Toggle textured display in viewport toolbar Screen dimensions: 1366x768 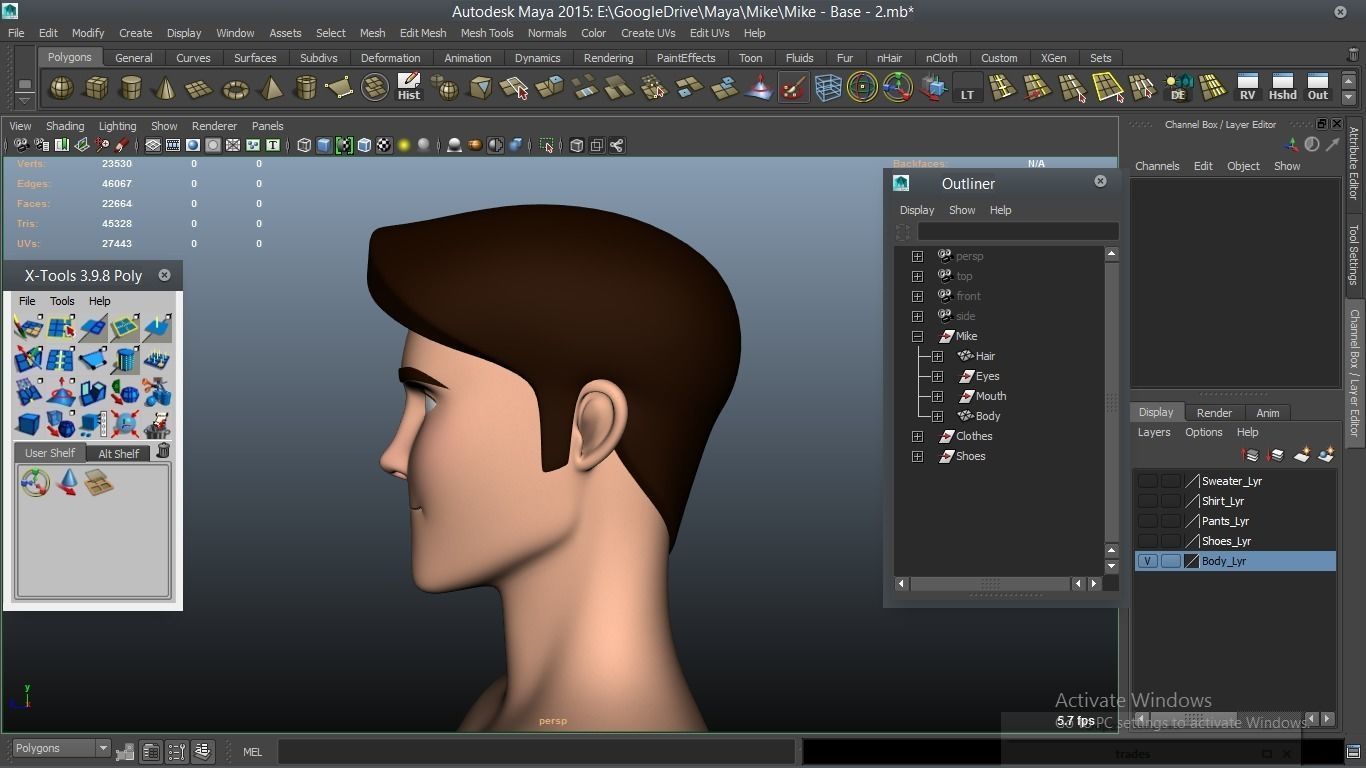[x=384, y=146]
